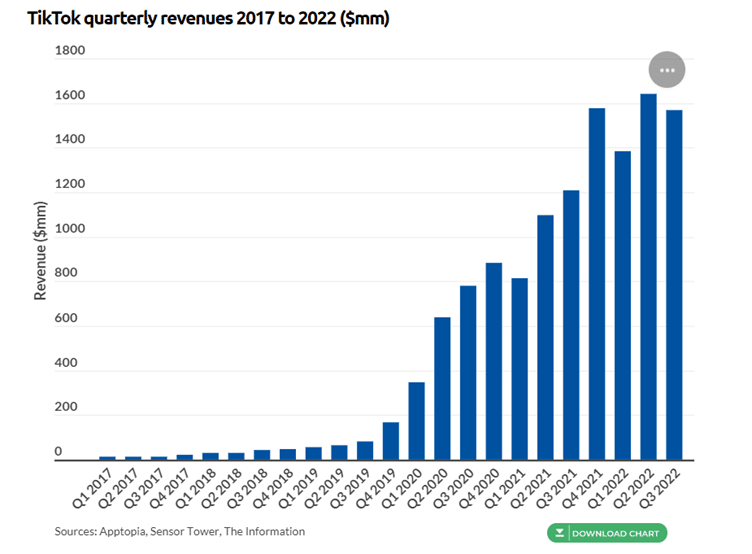Open the three-dot chart options menu
Viewport: 752px width, 554px height.
[x=667, y=70]
